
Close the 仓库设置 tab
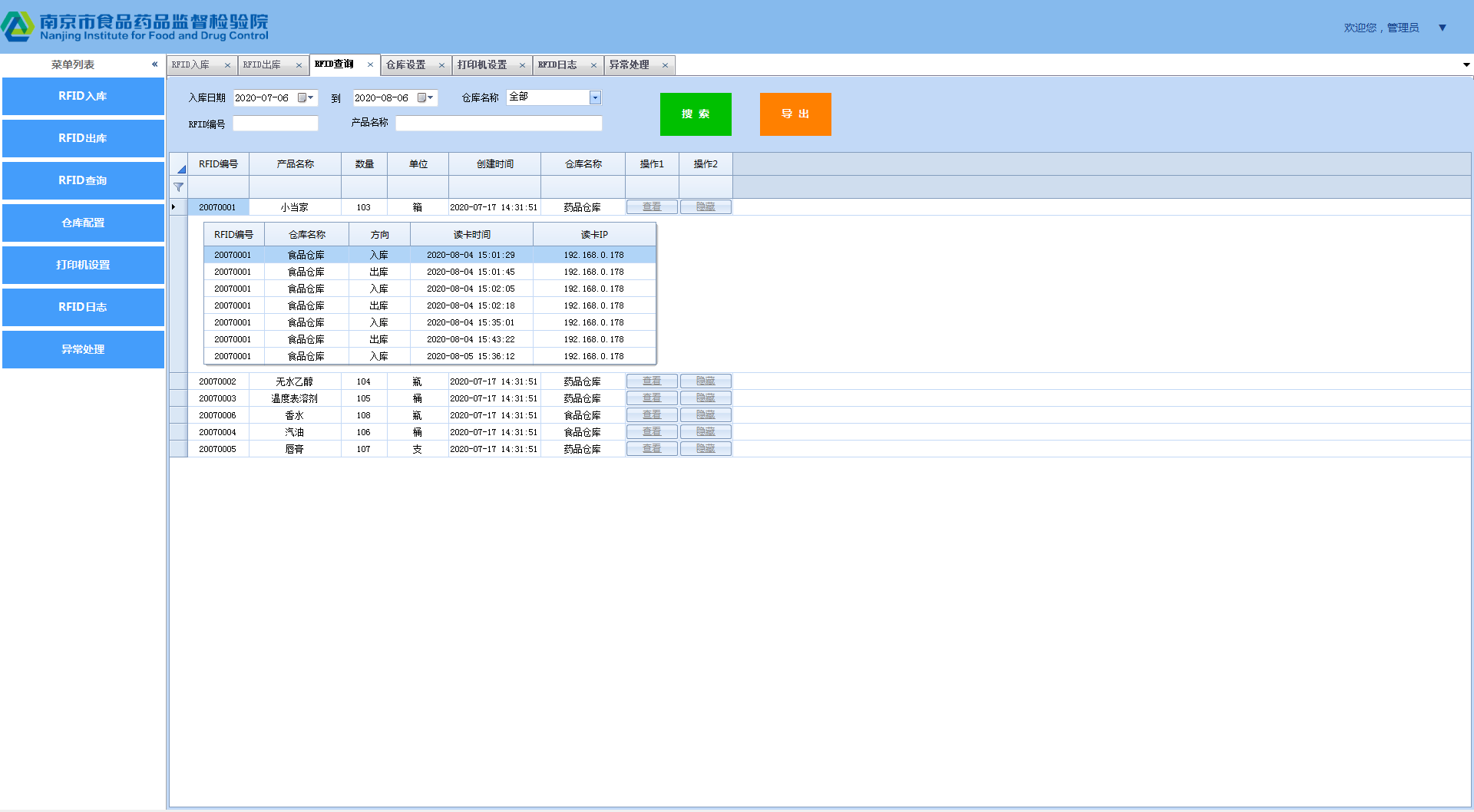[x=441, y=65]
